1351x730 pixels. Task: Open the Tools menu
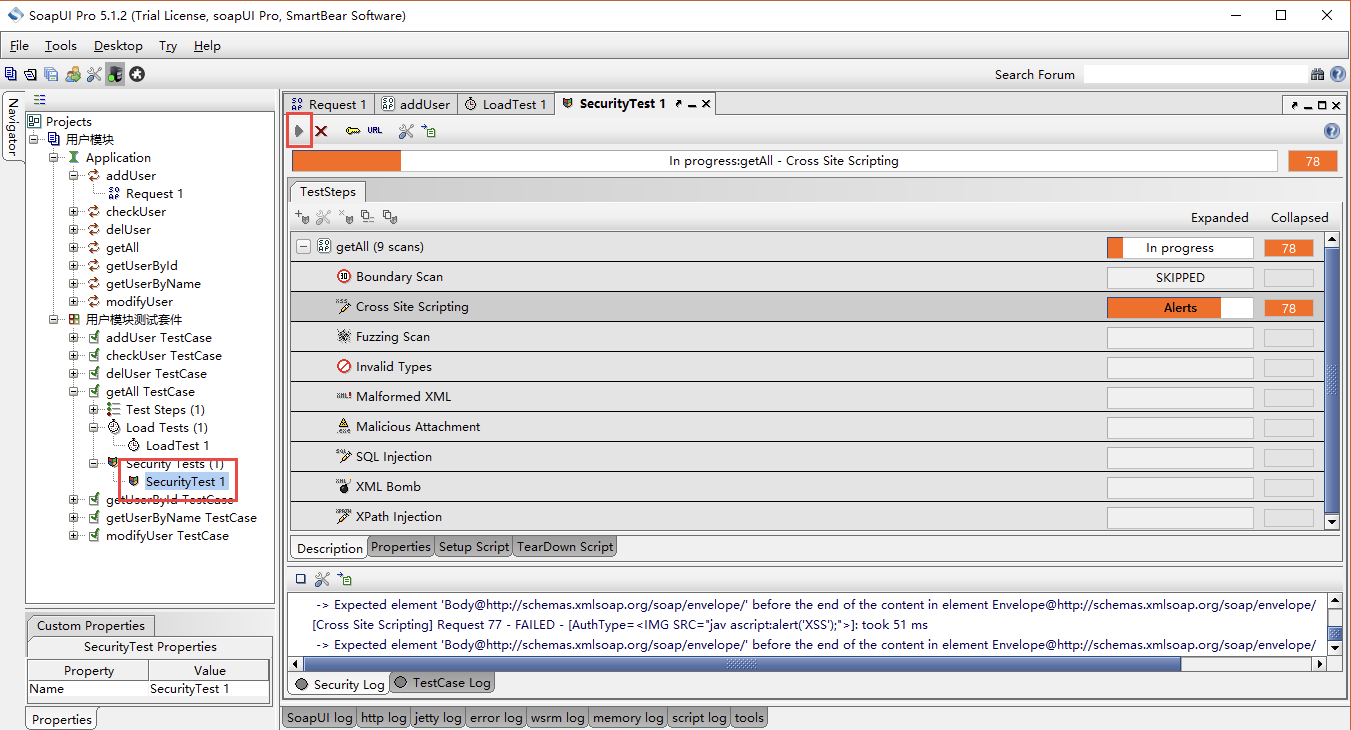(61, 46)
